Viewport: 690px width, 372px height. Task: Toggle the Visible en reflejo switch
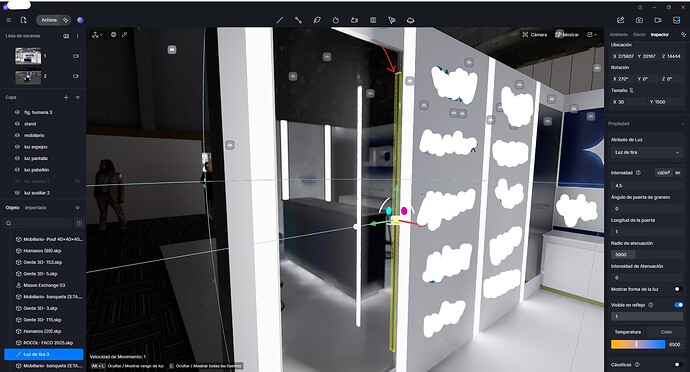tap(678, 305)
